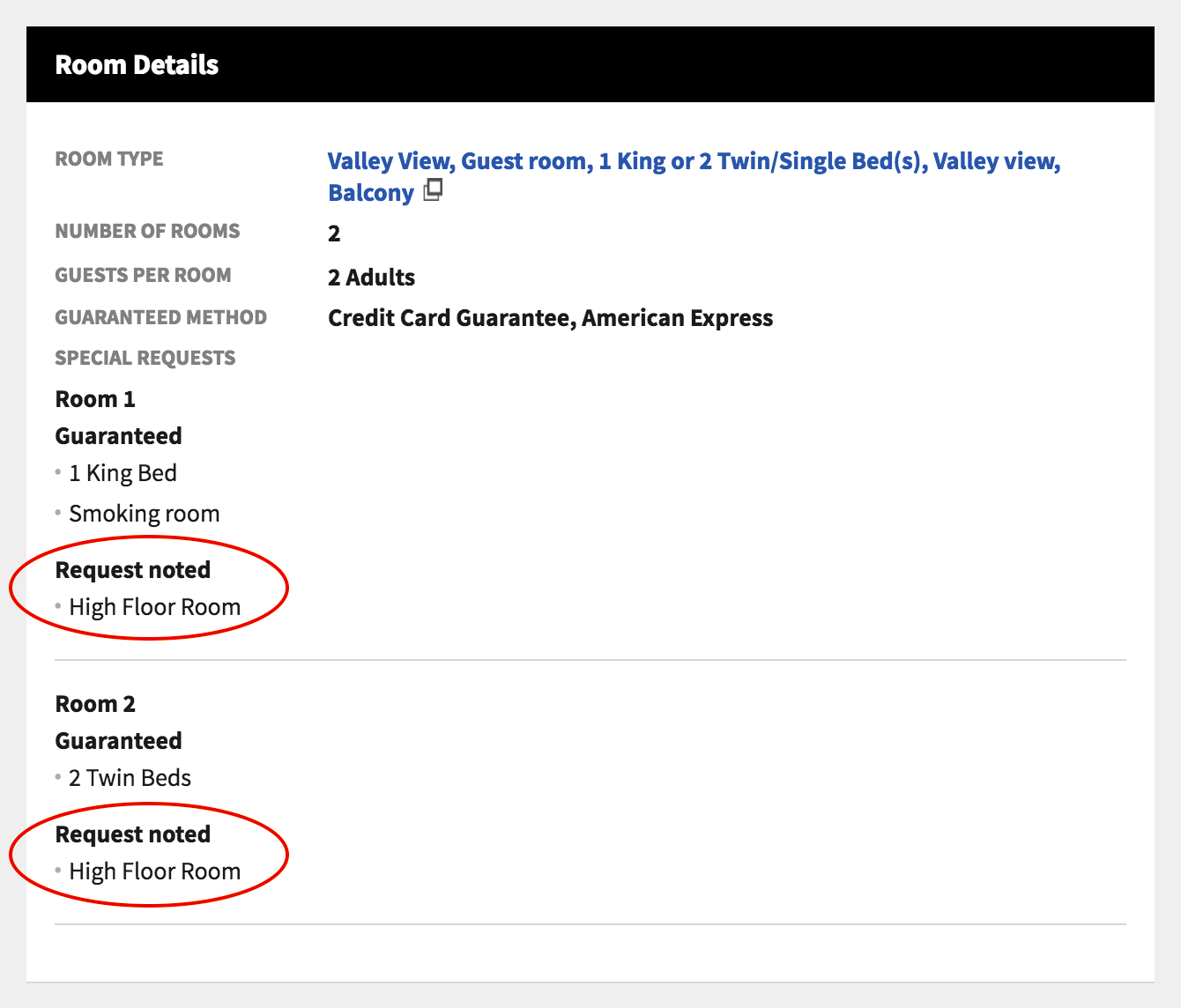Select the number of rooms value 2
The image size is (1181, 1008).
334,233
